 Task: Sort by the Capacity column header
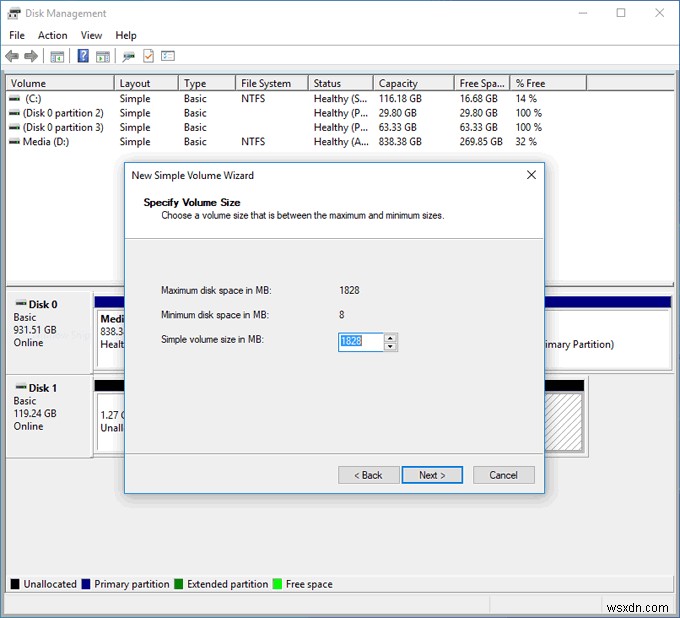[x=414, y=83]
